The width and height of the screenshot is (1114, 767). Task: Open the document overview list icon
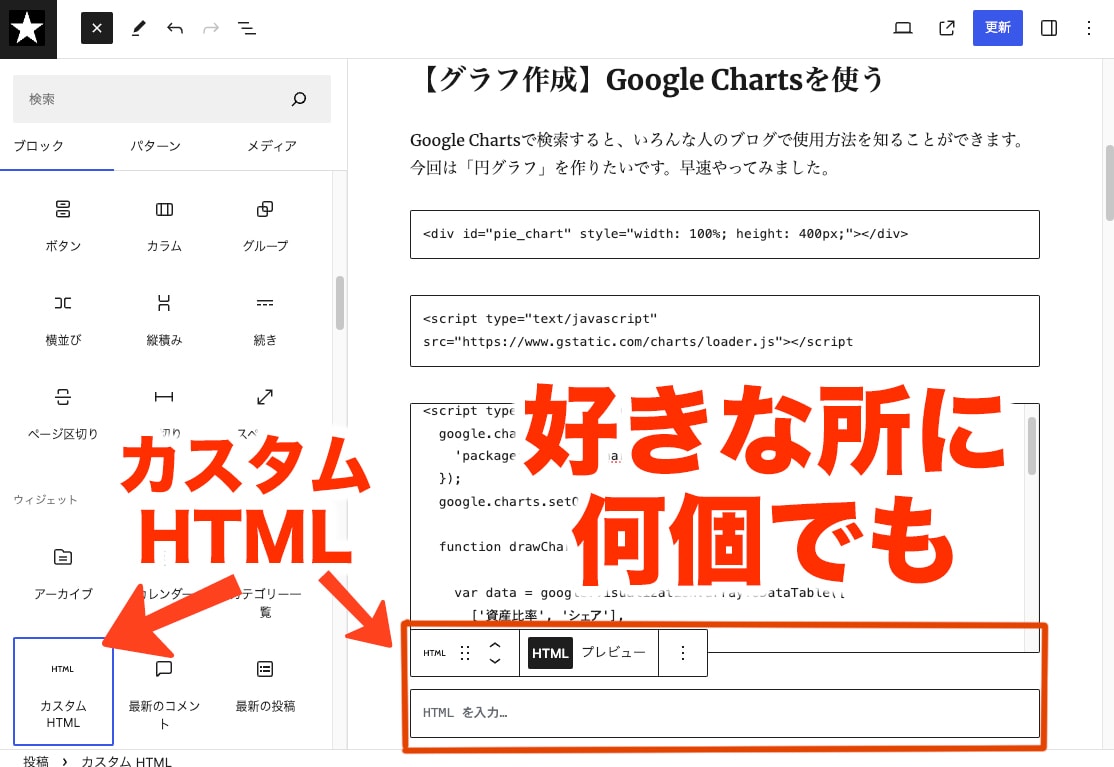point(246,28)
